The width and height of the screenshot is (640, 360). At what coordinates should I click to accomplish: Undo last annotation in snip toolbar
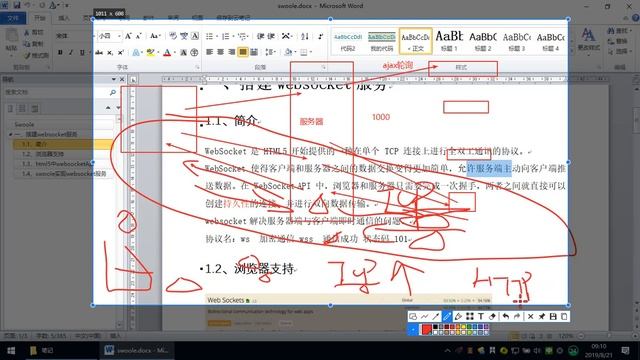point(506,316)
